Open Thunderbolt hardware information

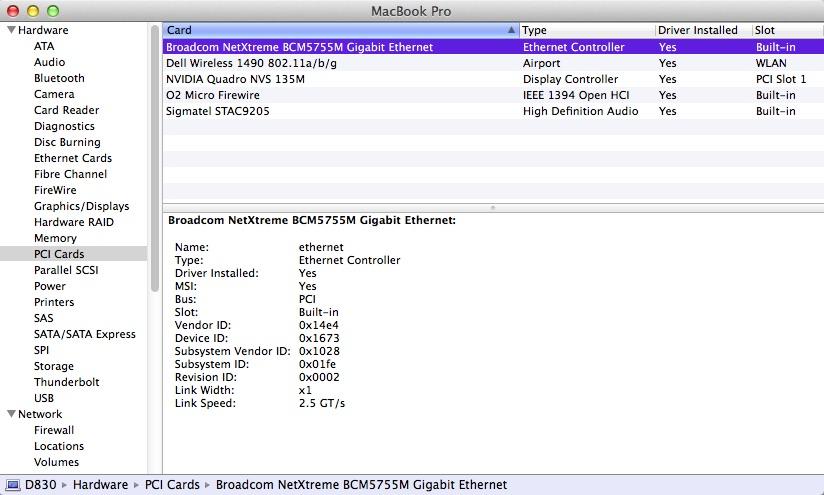click(x=67, y=382)
